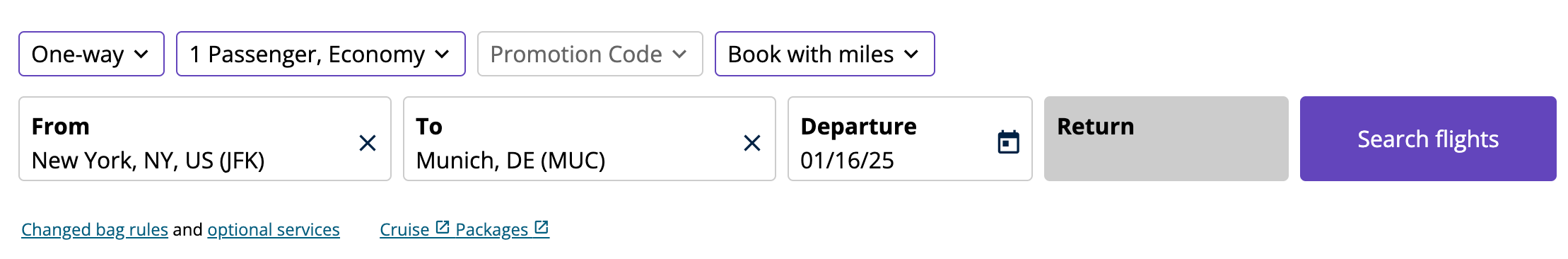1568x259 pixels.
Task: Open the Promotion Code dropdown
Action: (590, 54)
